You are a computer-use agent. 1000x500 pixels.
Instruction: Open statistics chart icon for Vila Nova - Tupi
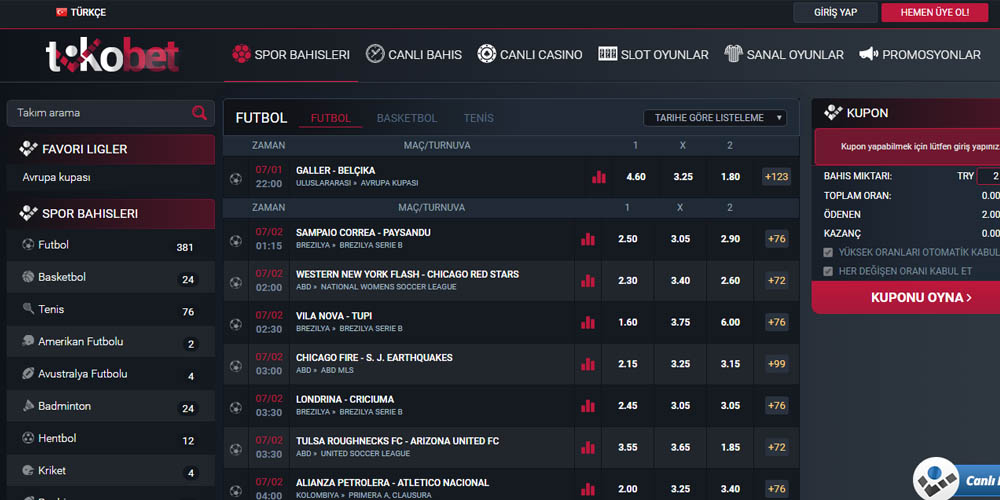point(587,323)
